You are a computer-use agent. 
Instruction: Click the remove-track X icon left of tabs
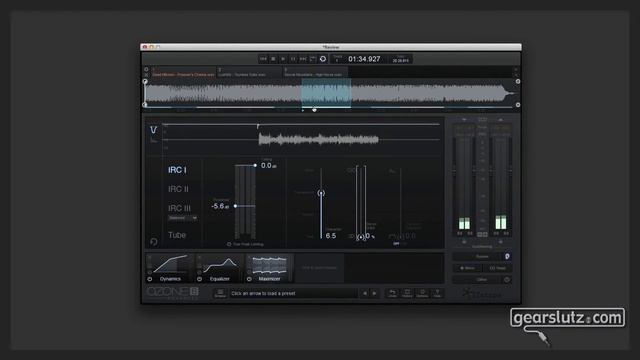(x=147, y=75)
